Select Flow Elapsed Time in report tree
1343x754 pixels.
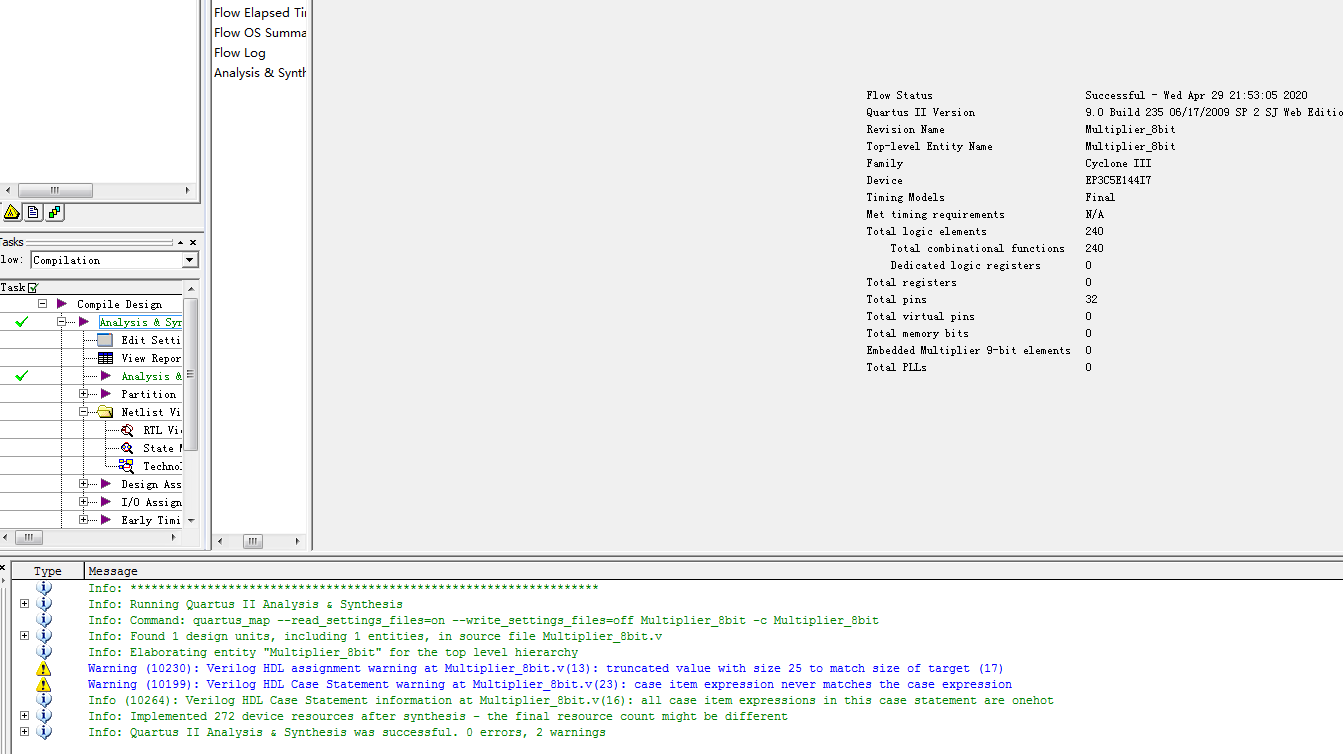click(260, 13)
